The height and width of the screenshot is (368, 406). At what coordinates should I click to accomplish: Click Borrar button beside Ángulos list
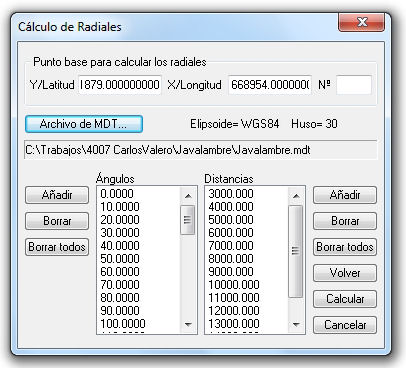click(x=57, y=221)
